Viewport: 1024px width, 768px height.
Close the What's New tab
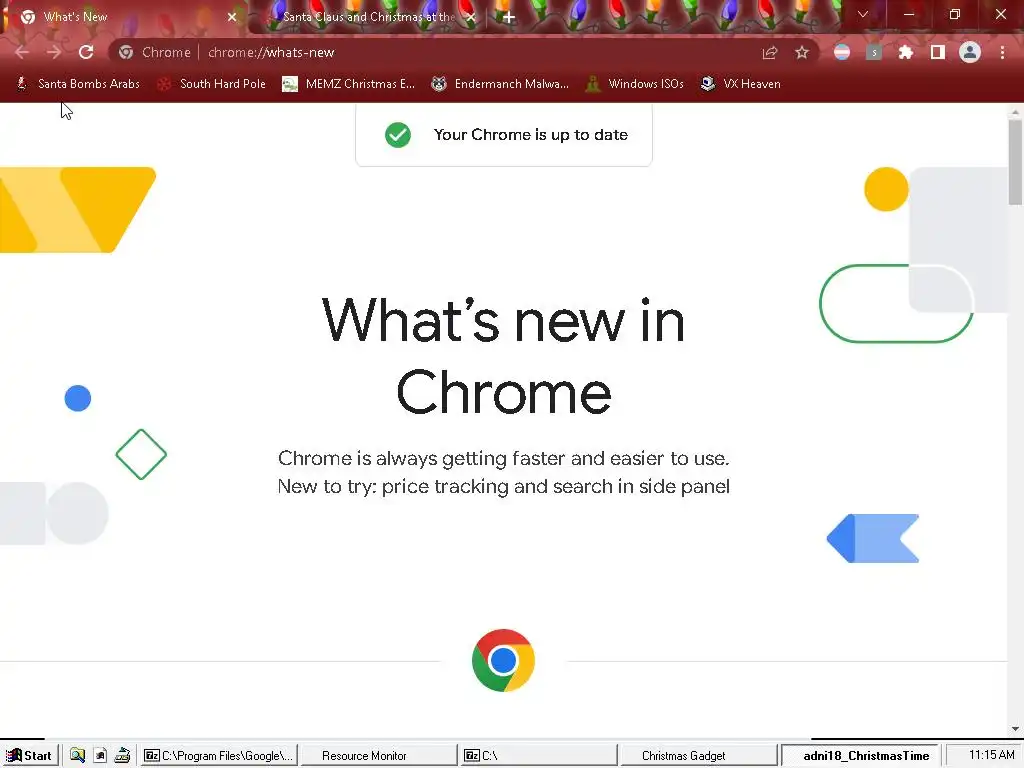coord(232,17)
